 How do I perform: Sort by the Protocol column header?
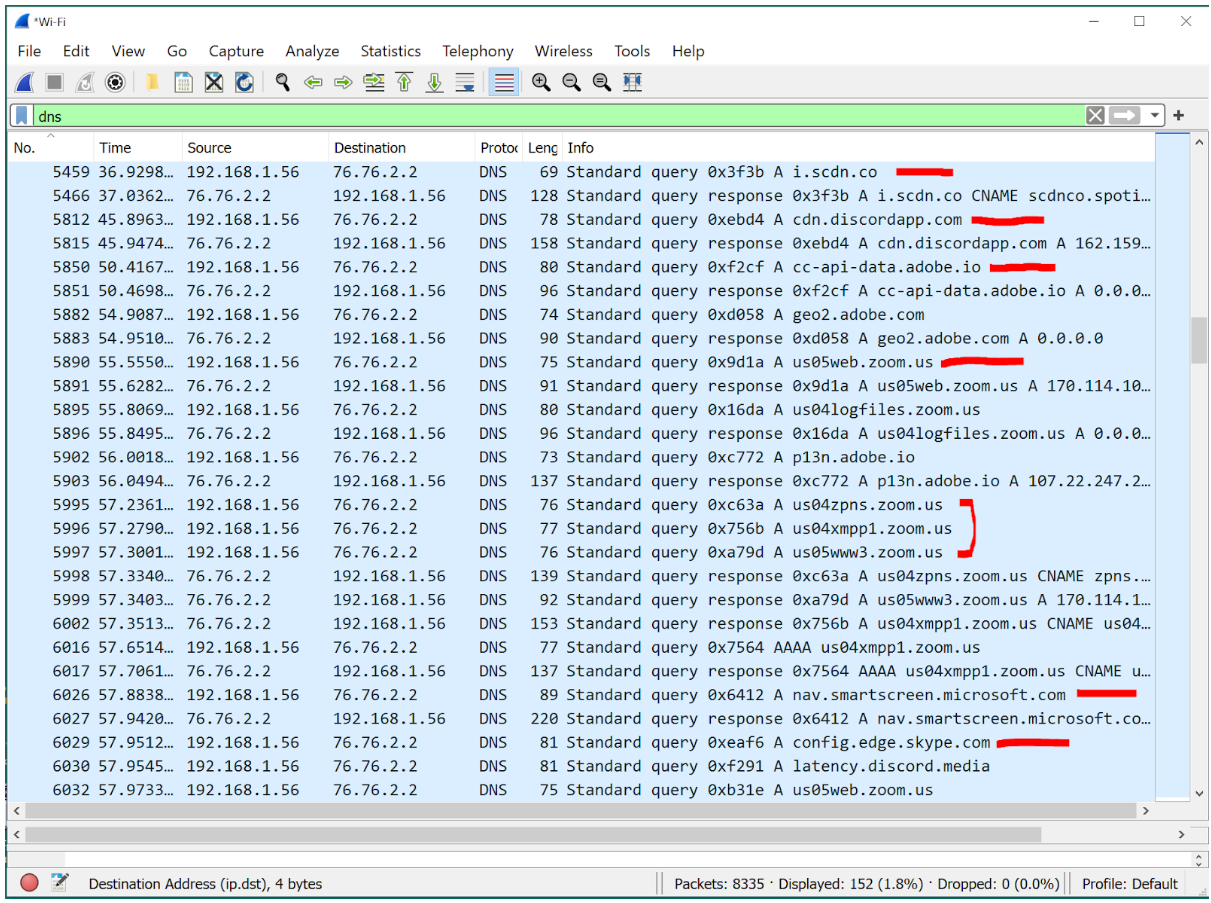pos(499,148)
